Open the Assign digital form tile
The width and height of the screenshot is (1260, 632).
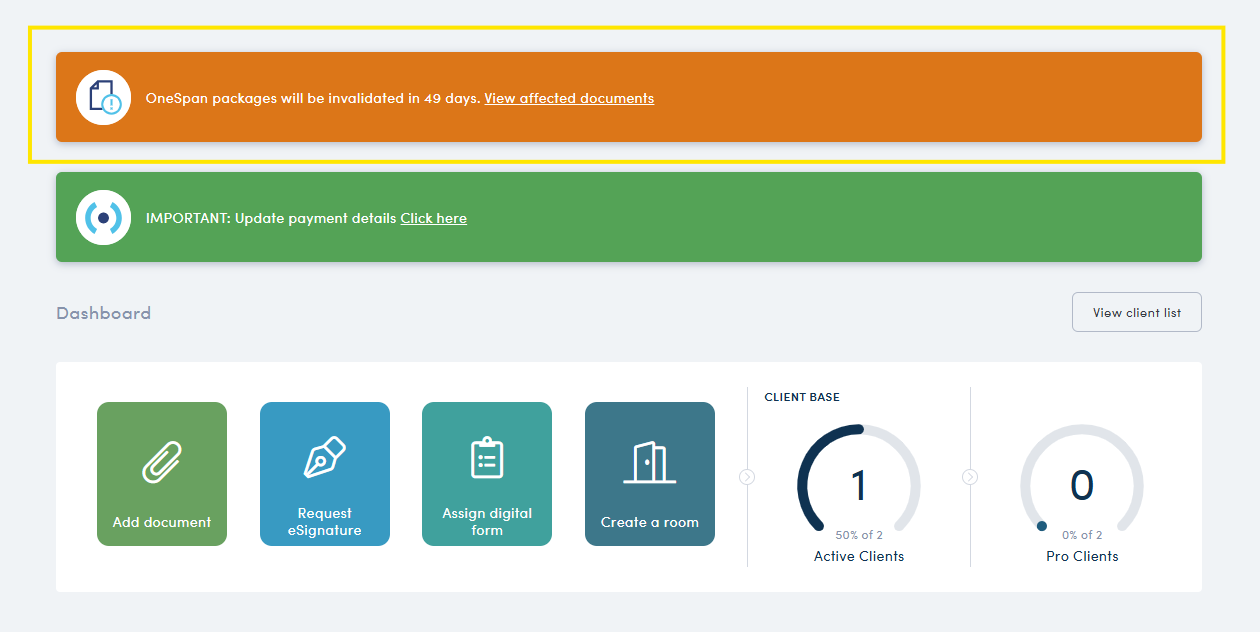[x=487, y=474]
